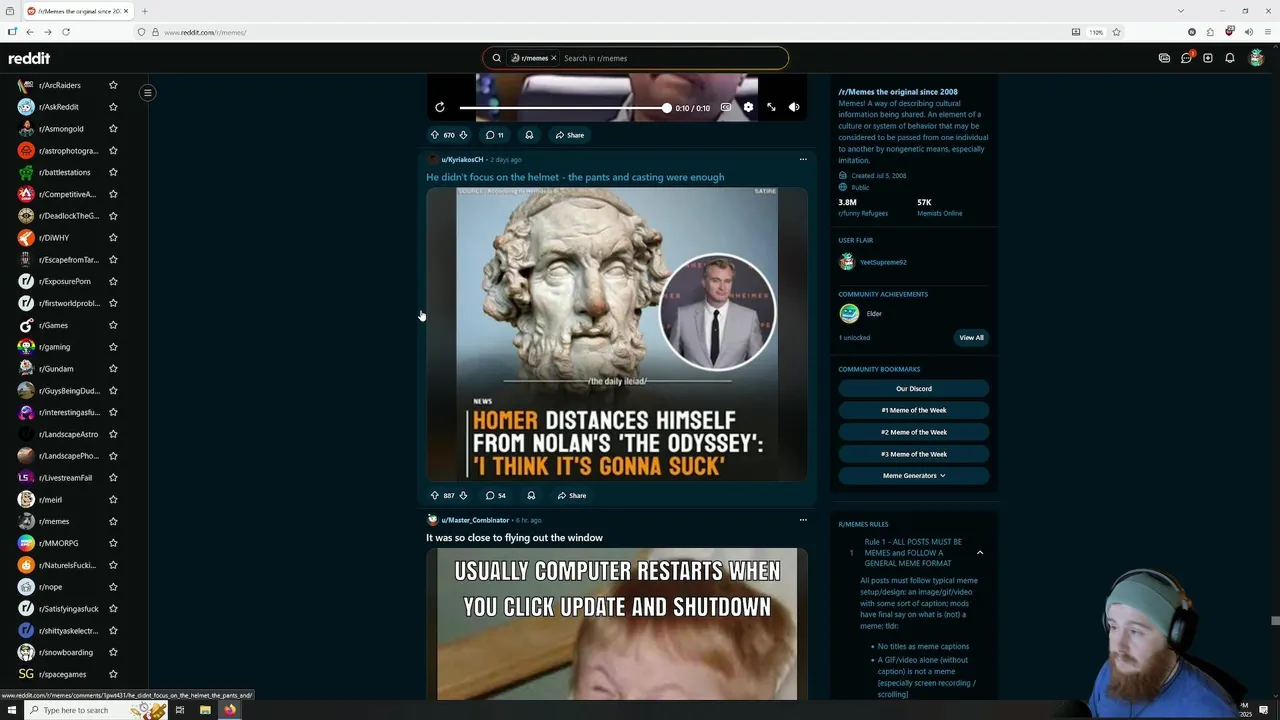Viewport: 1280px width, 720px height.
Task: Toggle closed captions on the video
Action: click(x=726, y=107)
